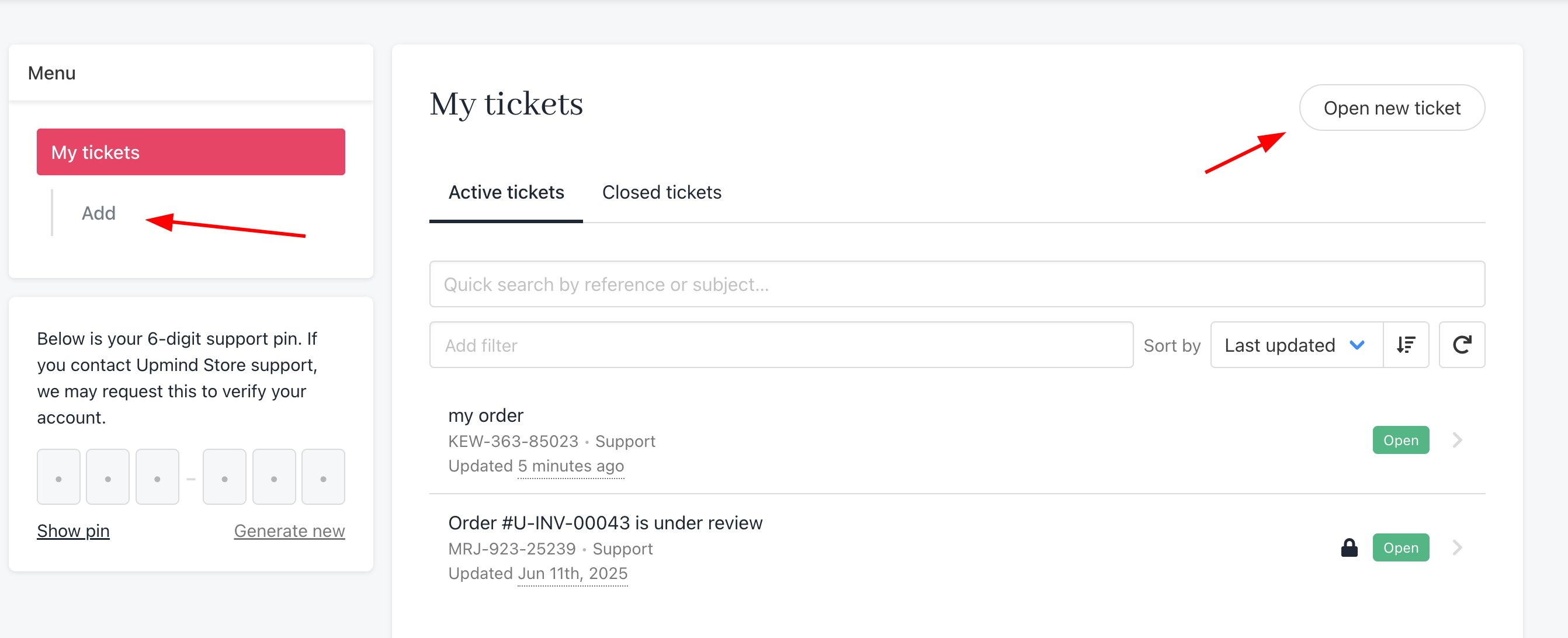1568x638 pixels.
Task: Refresh the ticket list
Action: (x=1462, y=345)
